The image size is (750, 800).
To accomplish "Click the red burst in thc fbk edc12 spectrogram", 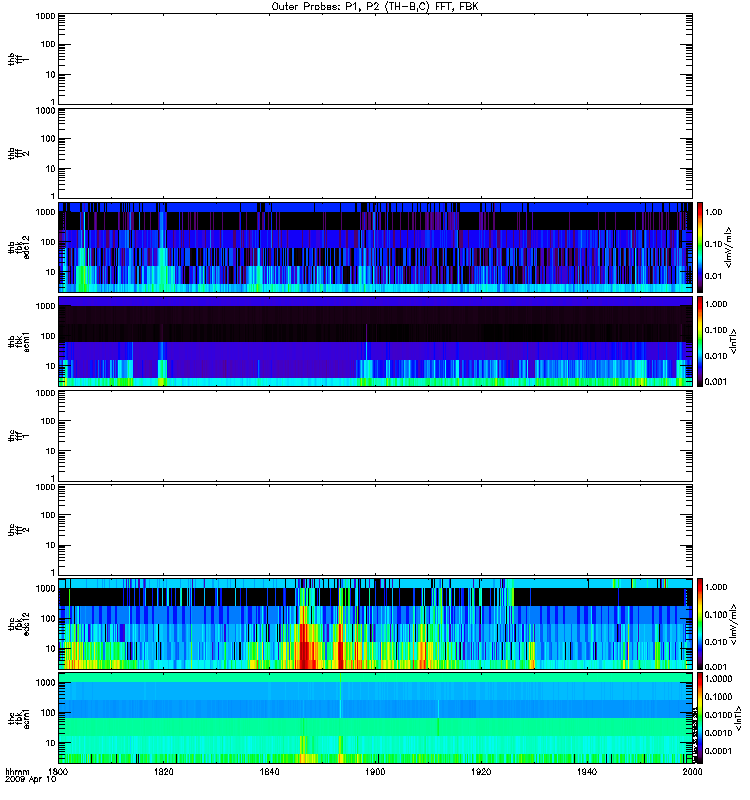I will coord(306,647).
